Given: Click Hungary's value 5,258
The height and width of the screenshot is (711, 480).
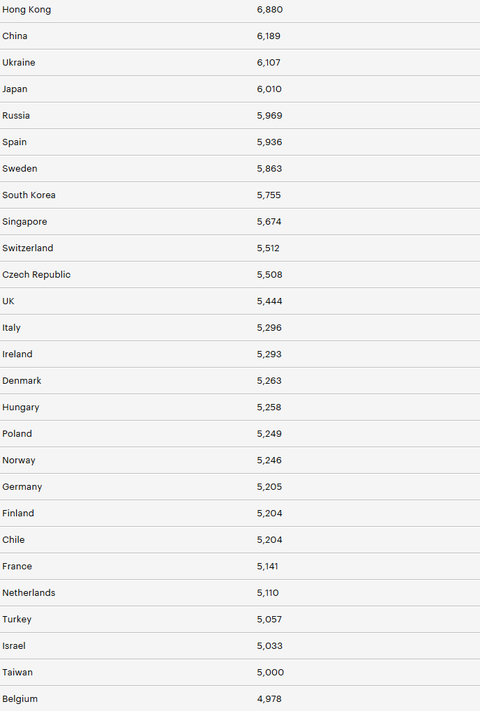Looking at the screenshot, I should coord(269,407).
